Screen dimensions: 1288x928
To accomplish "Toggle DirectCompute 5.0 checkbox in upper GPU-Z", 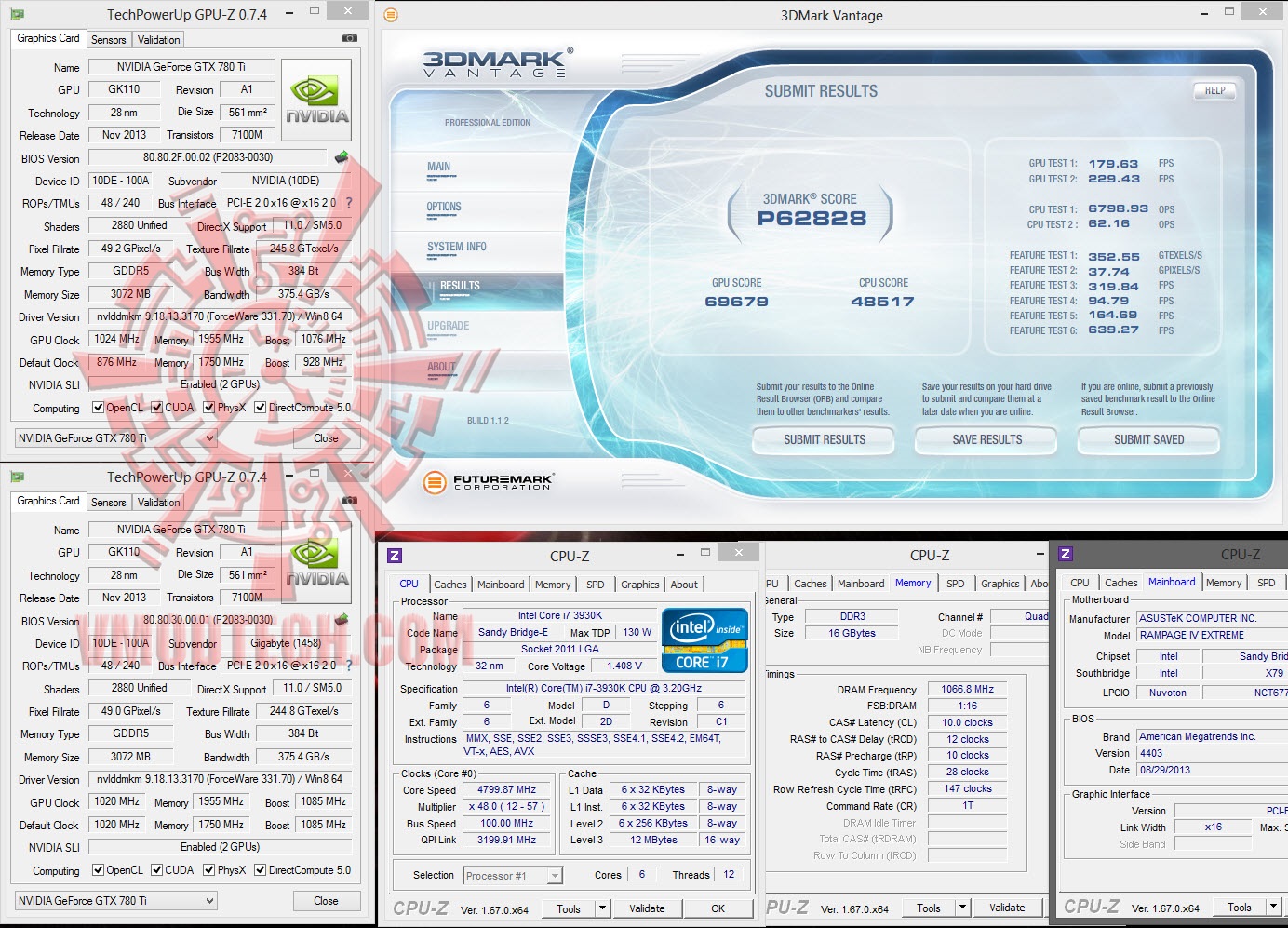I will 261,408.
